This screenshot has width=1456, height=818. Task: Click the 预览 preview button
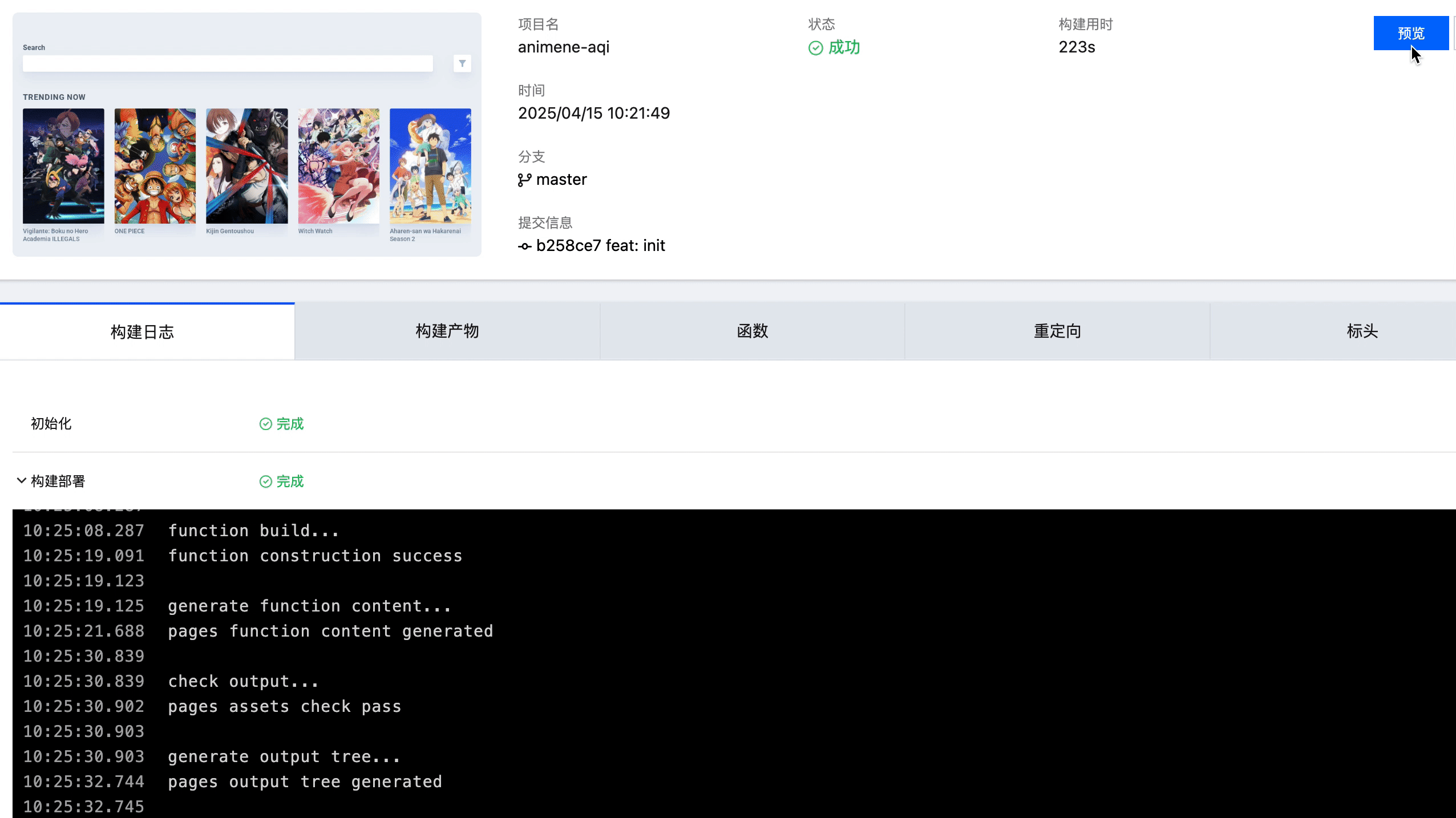pyautogui.click(x=1411, y=33)
